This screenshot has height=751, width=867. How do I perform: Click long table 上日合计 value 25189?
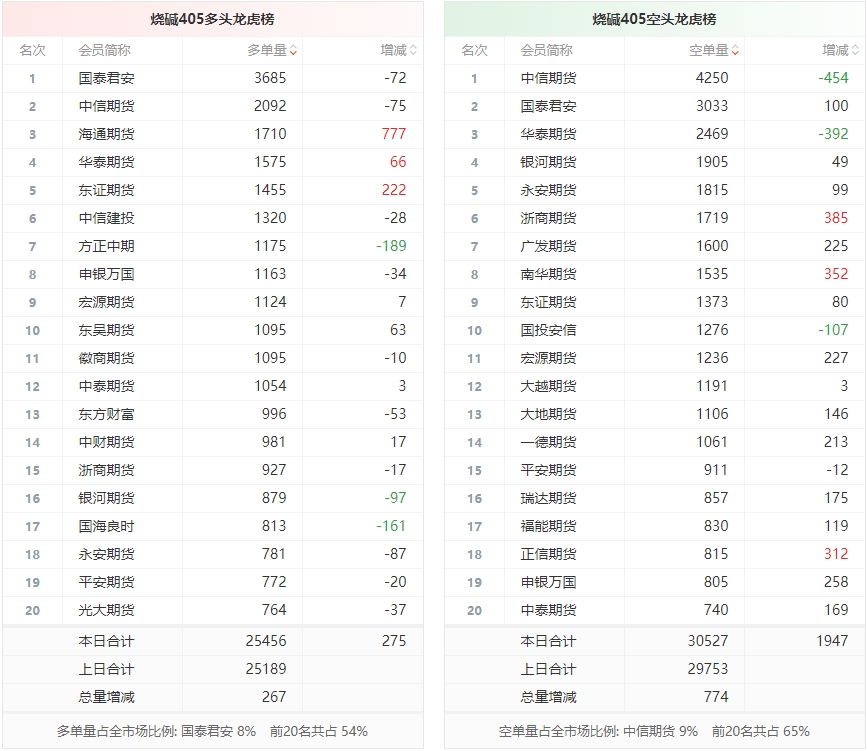point(266,669)
